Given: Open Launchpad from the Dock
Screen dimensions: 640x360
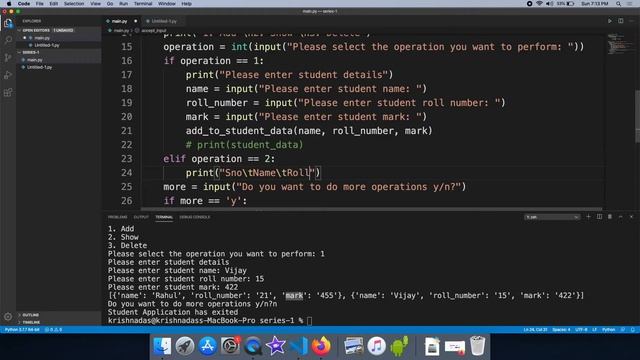Looking at the screenshot, I should (x=185, y=346).
